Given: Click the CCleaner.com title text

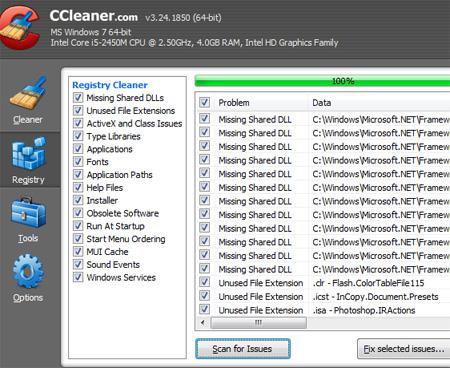Looking at the screenshot, I should [94, 16].
